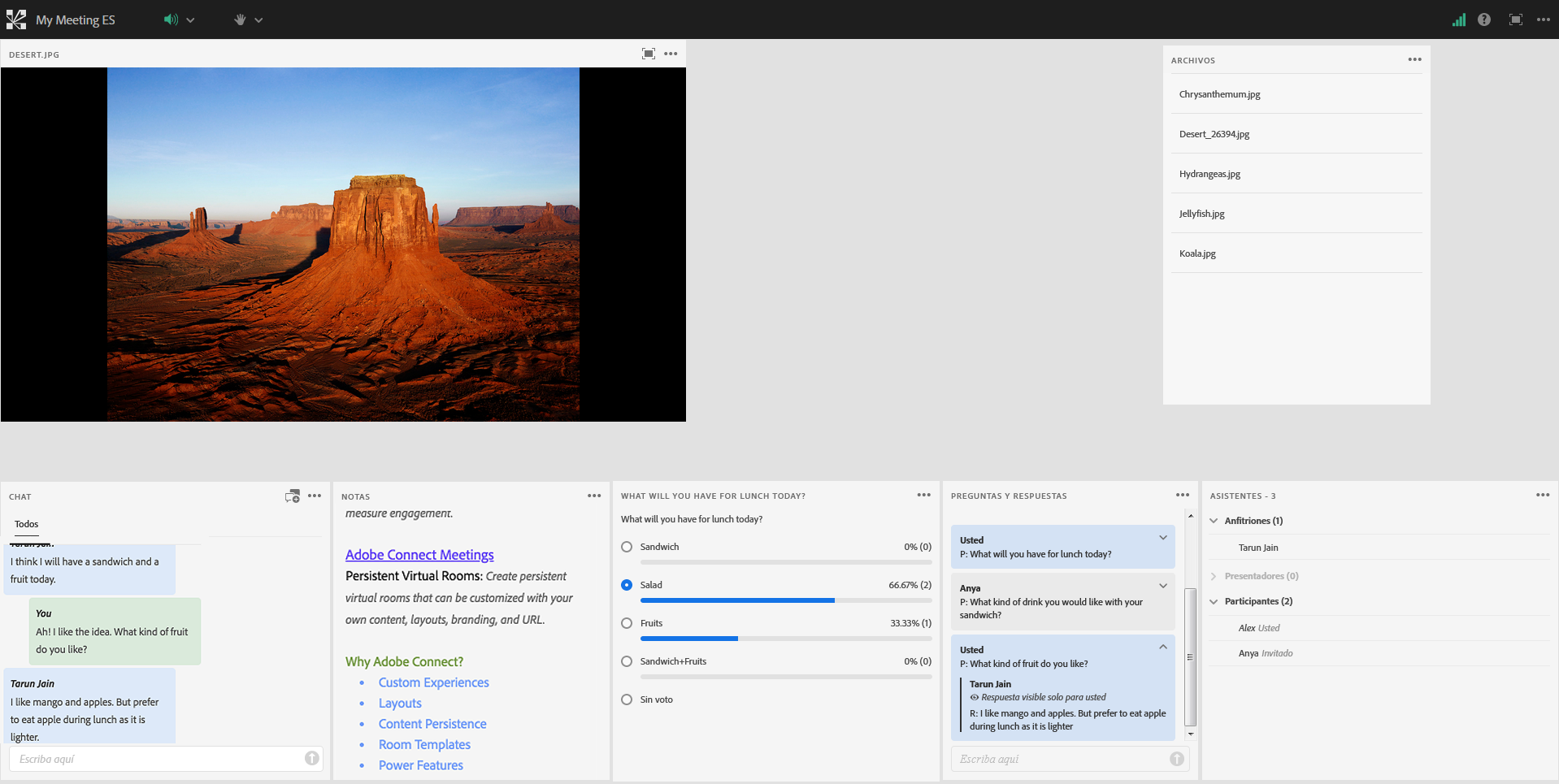Image resolution: width=1559 pixels, height=784 pixels.
Task: Click the Q&A scrollbar down arrow
Action: [x=1191, y=734]
